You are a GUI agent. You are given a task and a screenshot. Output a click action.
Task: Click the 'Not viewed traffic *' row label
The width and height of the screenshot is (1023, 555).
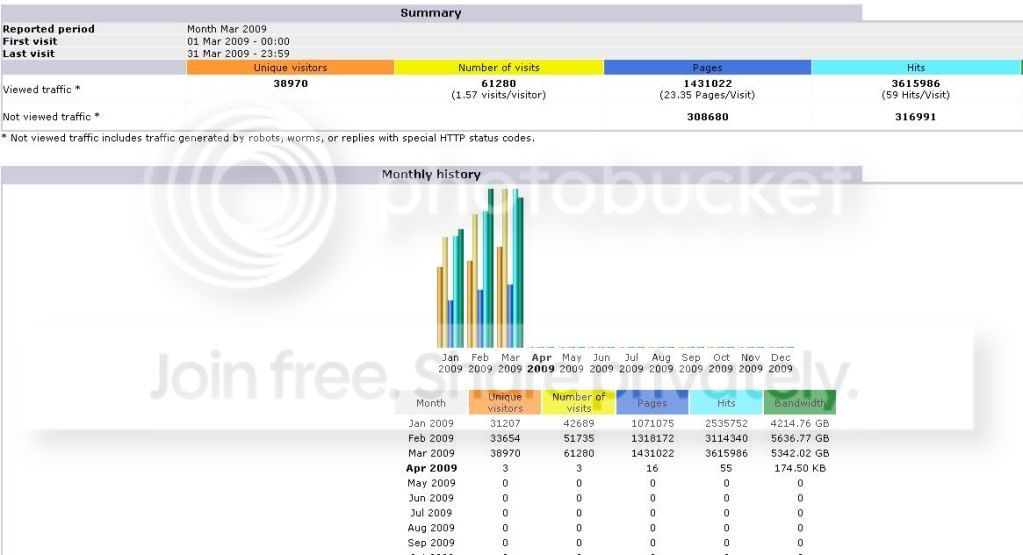point(51,117)
